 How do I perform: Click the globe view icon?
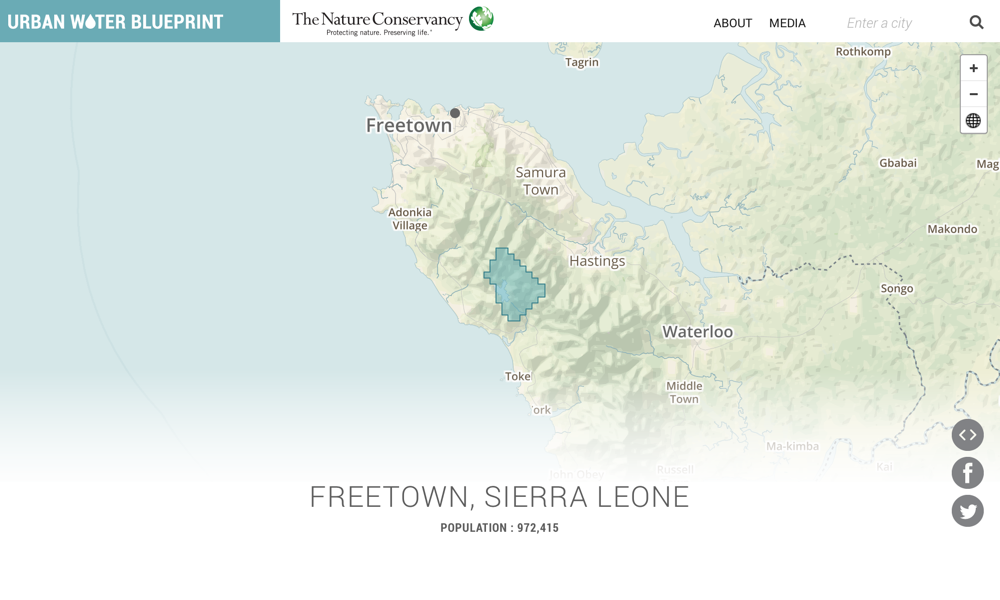click(973, 121)
